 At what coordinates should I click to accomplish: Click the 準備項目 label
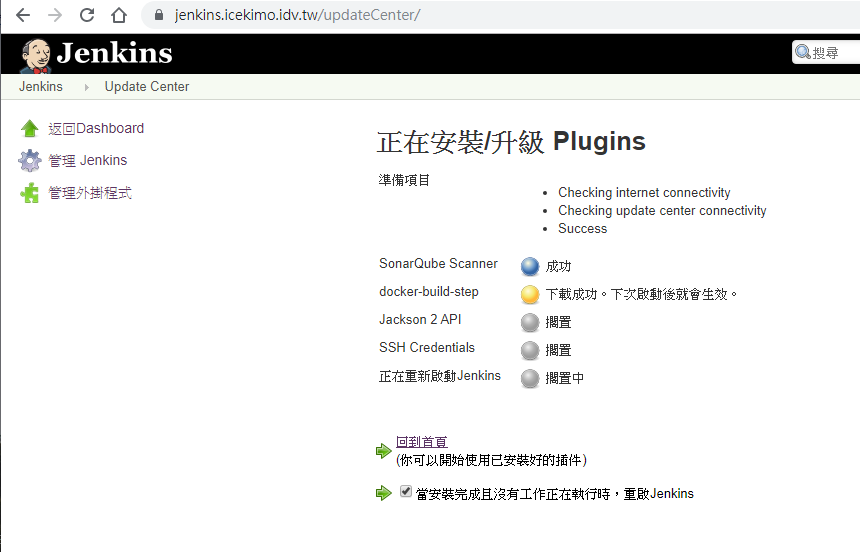pos(404,180)
